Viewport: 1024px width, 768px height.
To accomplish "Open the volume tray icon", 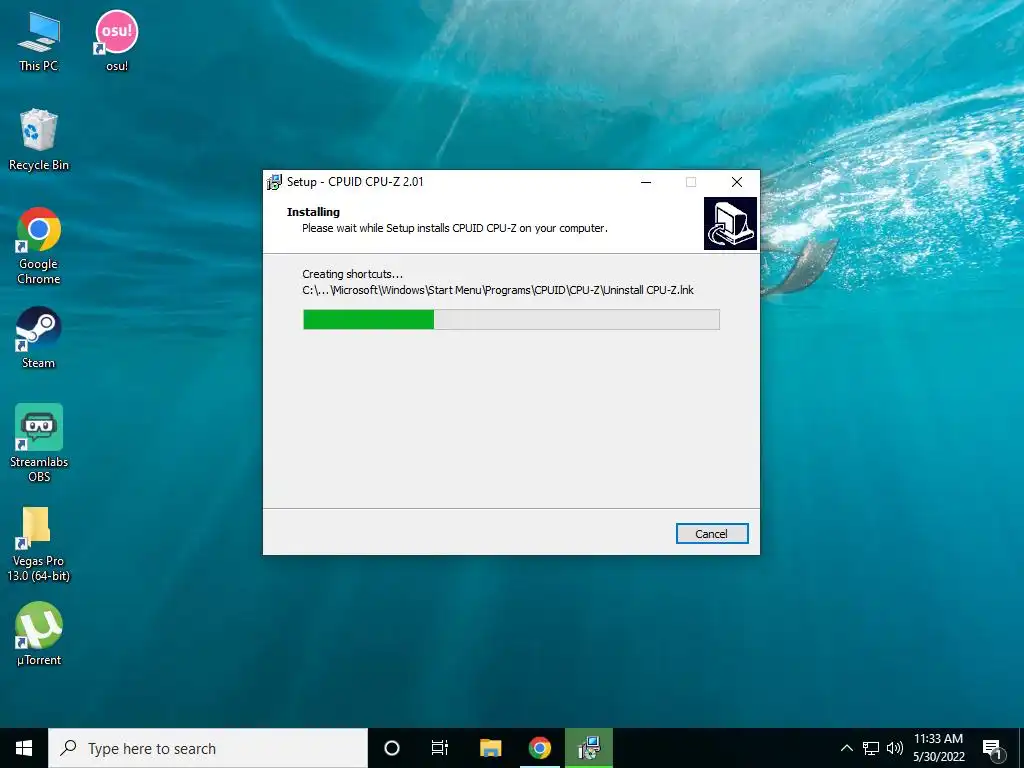I will click(x=895, y=748).
